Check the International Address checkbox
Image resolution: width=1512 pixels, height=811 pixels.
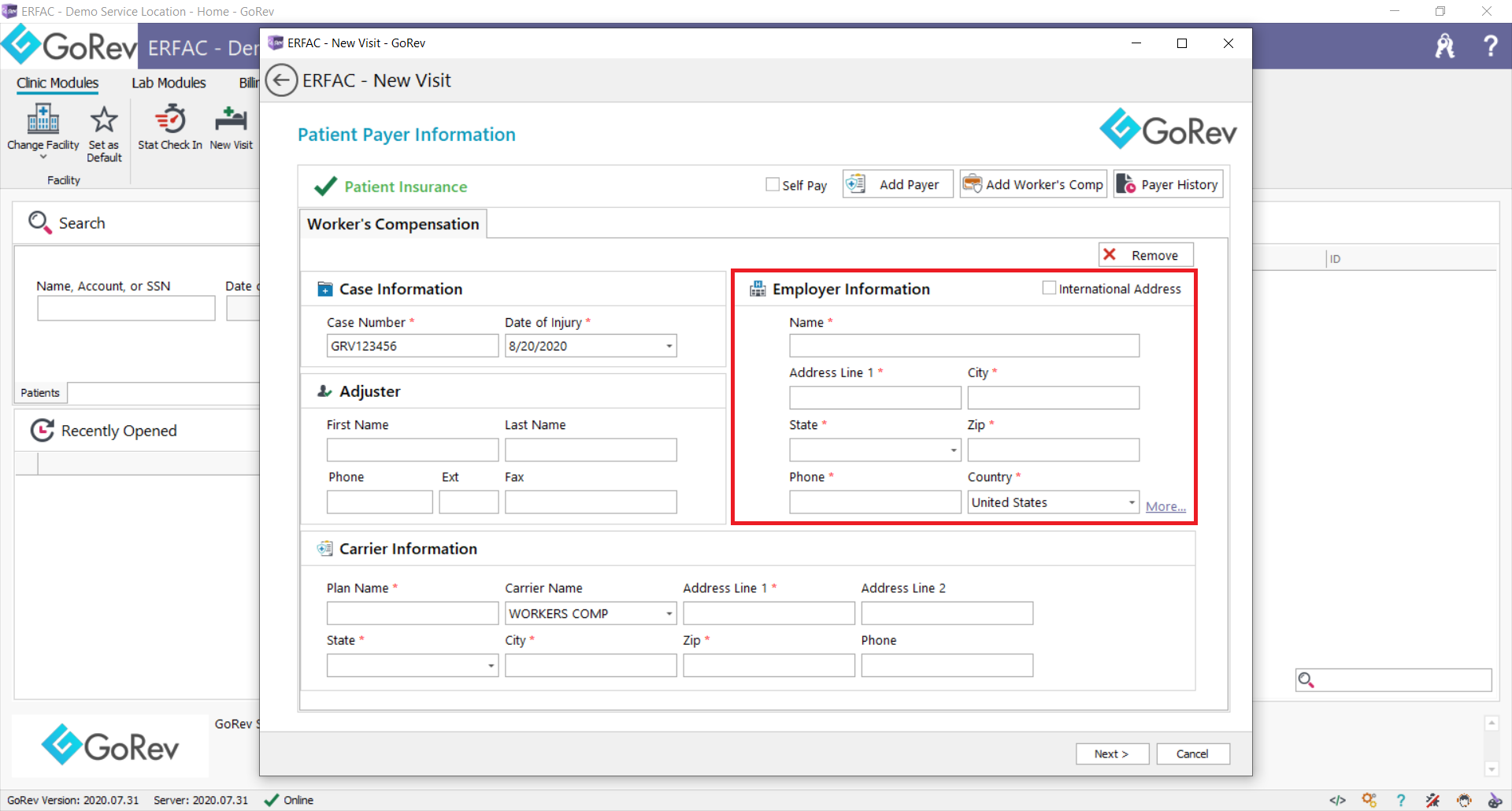click(x=1049, y=288)
